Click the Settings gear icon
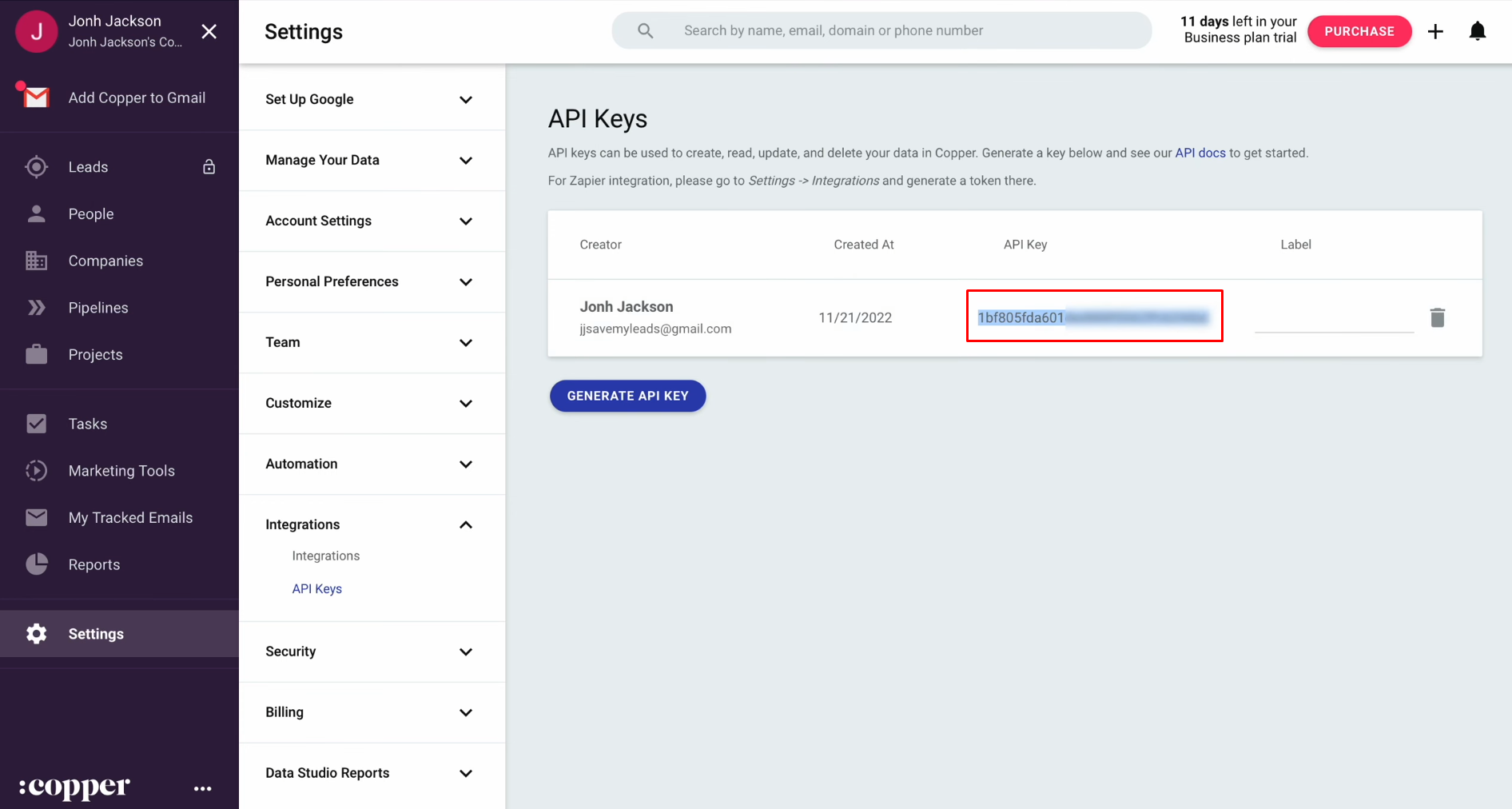The width and height of the screenshot is (1512, 809). click(36, 634)
